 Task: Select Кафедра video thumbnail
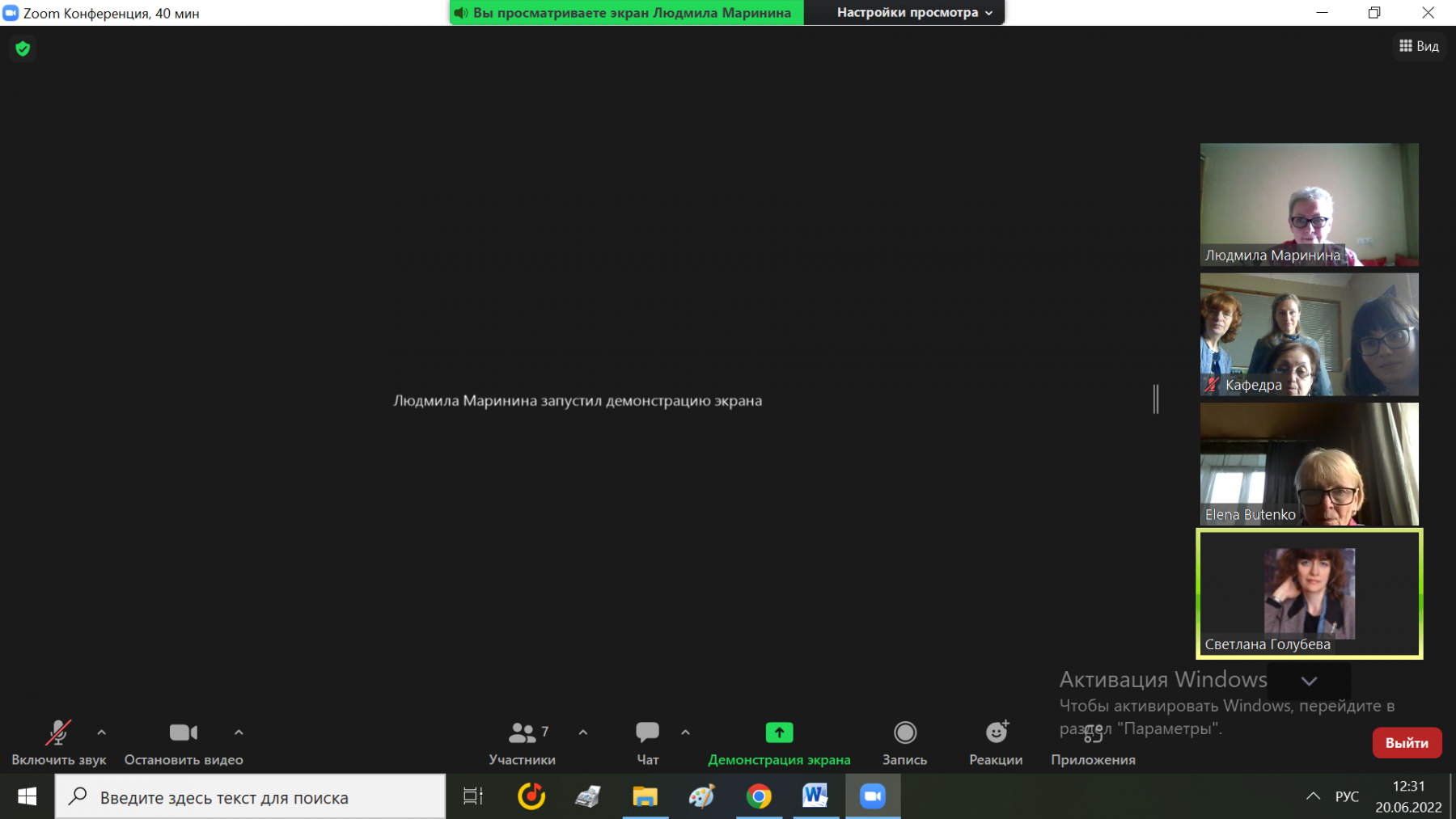1309,334
